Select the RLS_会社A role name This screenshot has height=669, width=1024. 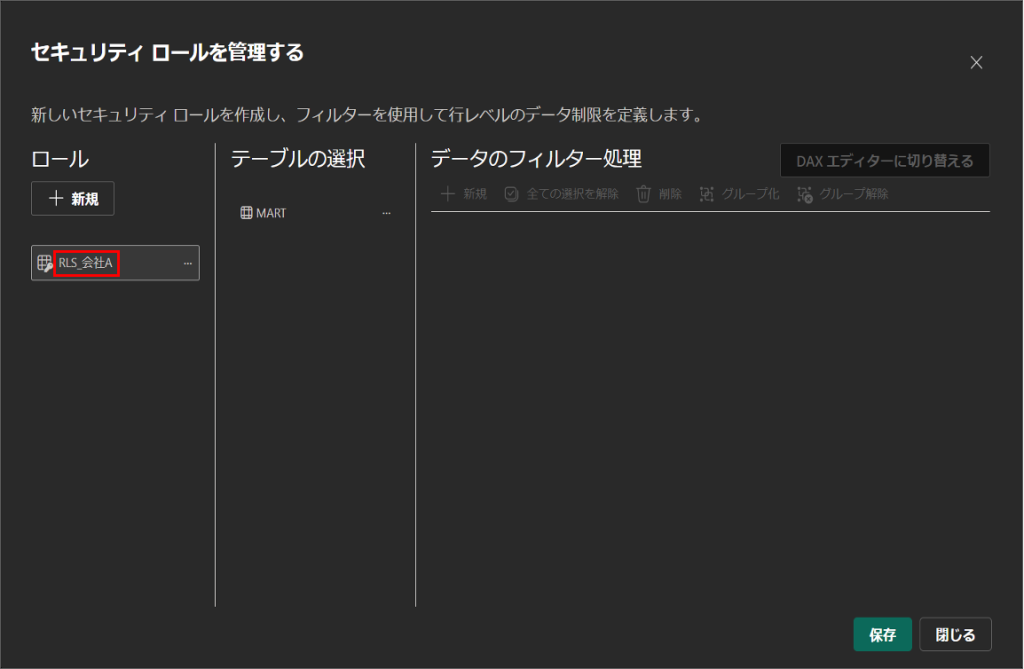pyautogui.click(x=86, y=263)
